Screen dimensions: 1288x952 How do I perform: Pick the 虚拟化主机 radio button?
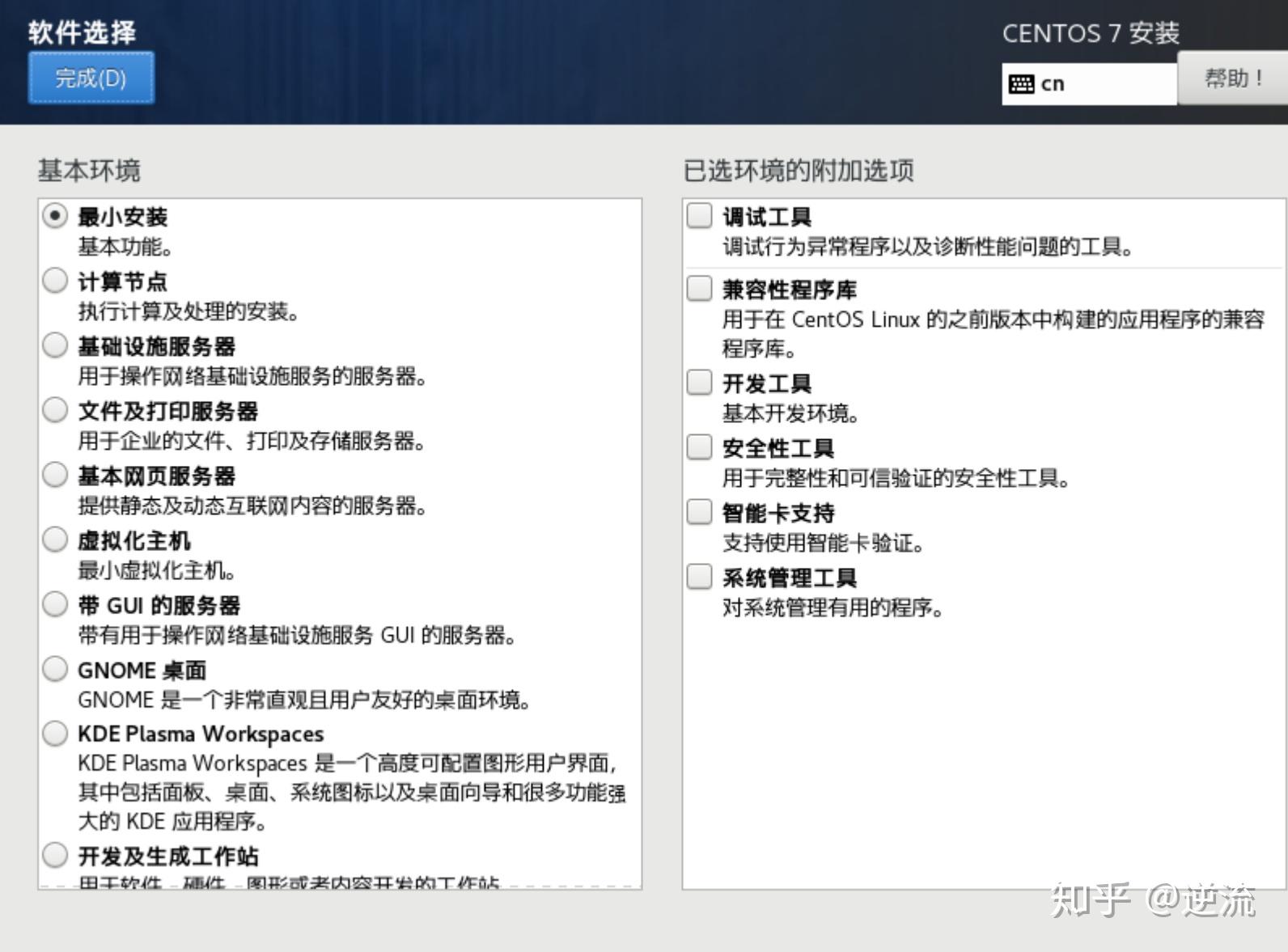[x=55, y=539]
